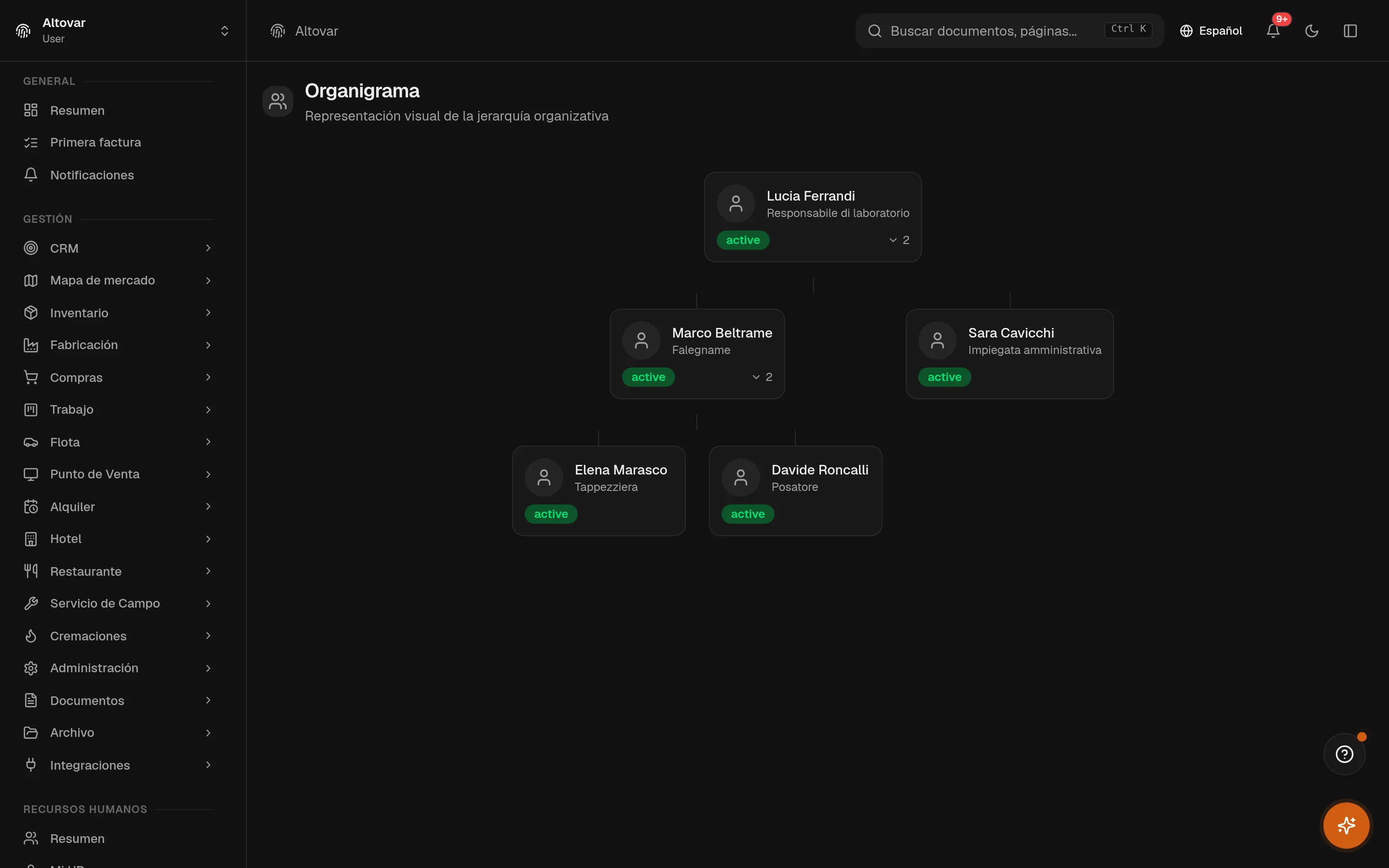The height and width of the screenshot is (868, 1389).
Task: Click the Servicio de Campo wrench icon
Action: point(31,603)
